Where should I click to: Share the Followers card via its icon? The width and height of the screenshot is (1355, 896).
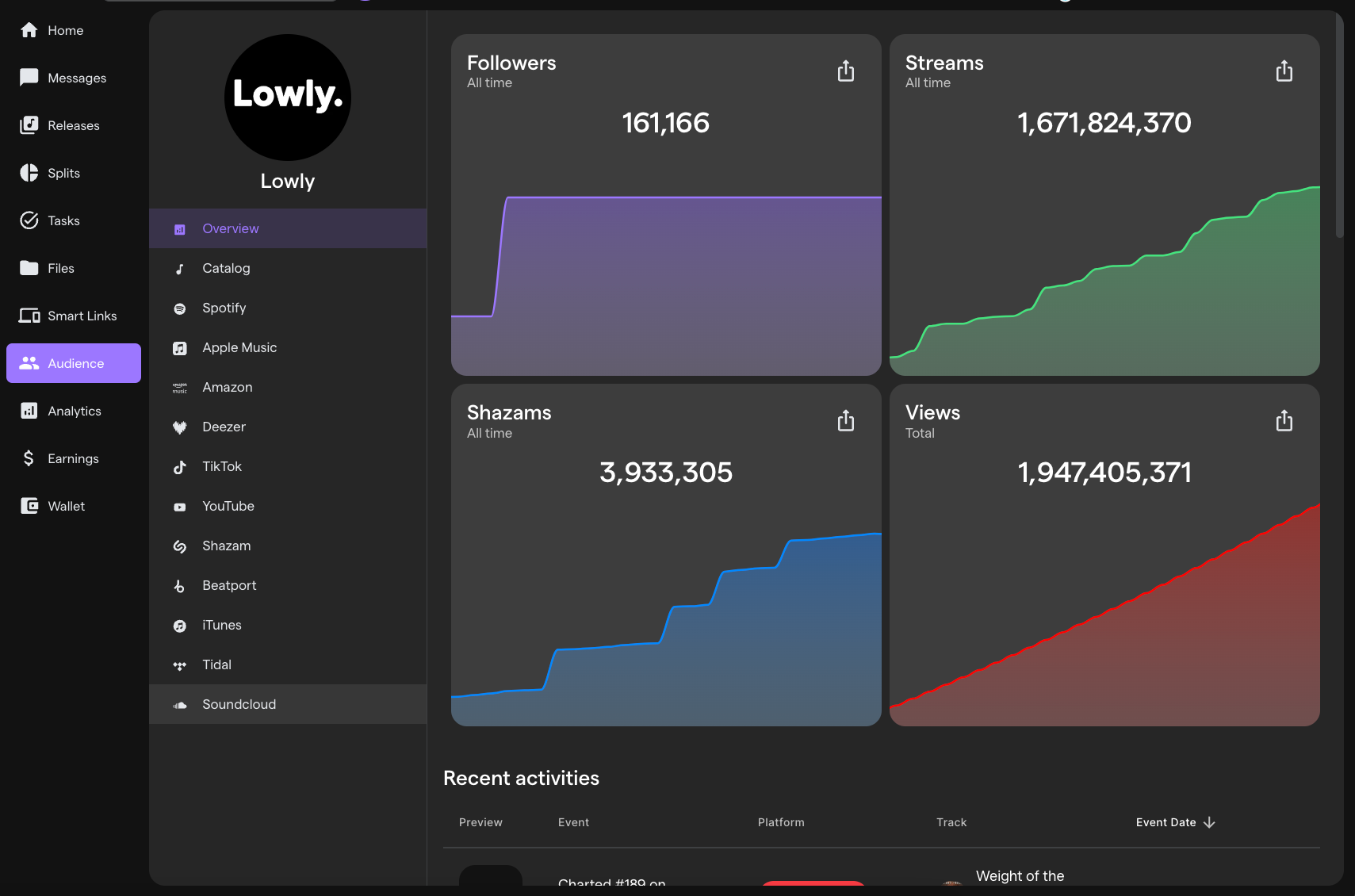point(846,71)
